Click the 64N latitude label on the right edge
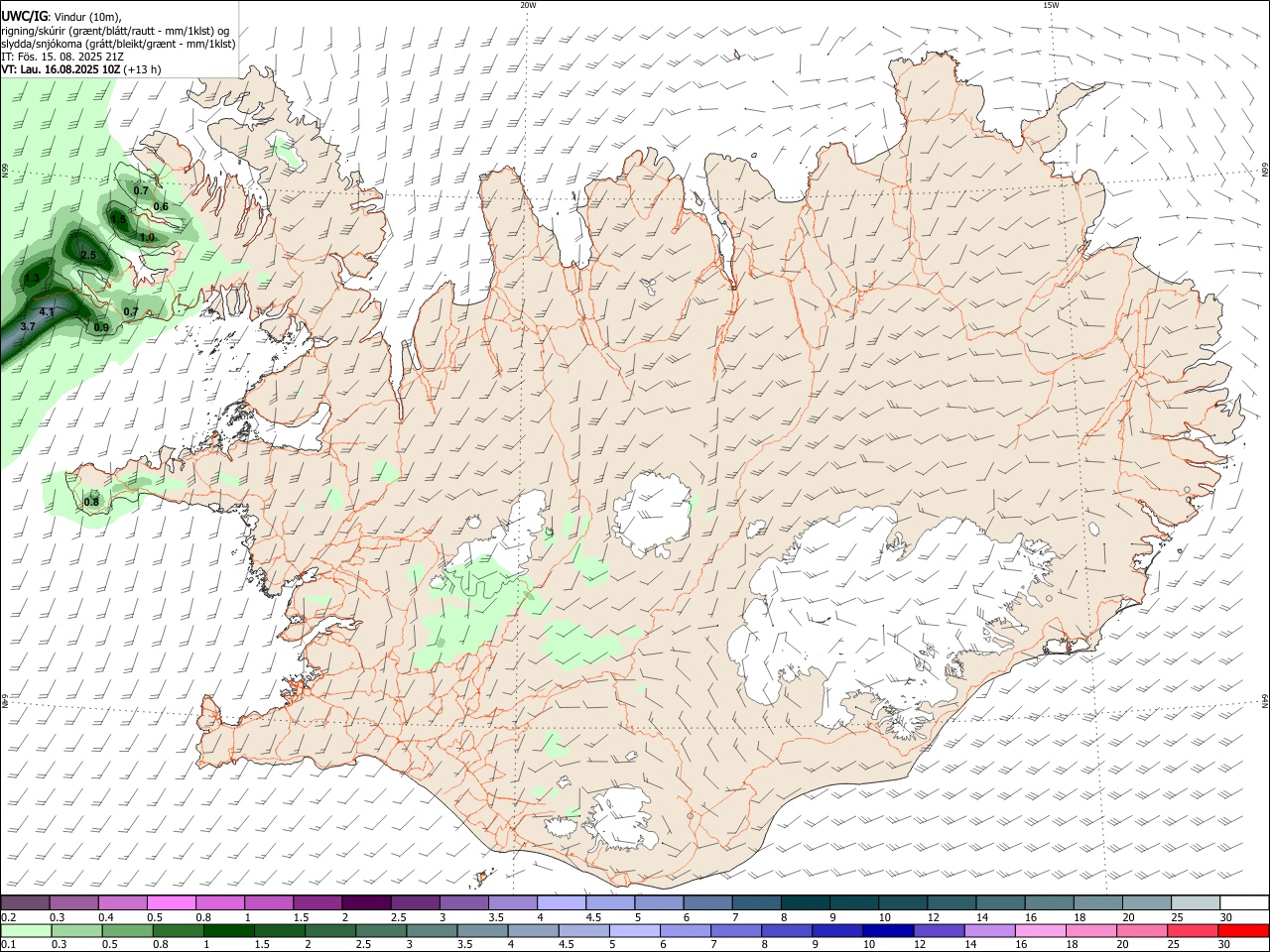This screenshot has width=1270, height=952. tap(1265, 700)
